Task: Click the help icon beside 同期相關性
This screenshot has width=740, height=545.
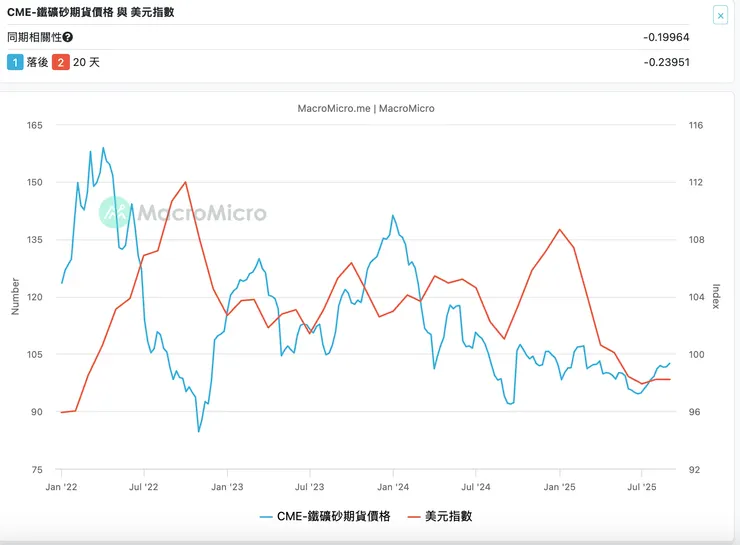Action: coord(68,37)
